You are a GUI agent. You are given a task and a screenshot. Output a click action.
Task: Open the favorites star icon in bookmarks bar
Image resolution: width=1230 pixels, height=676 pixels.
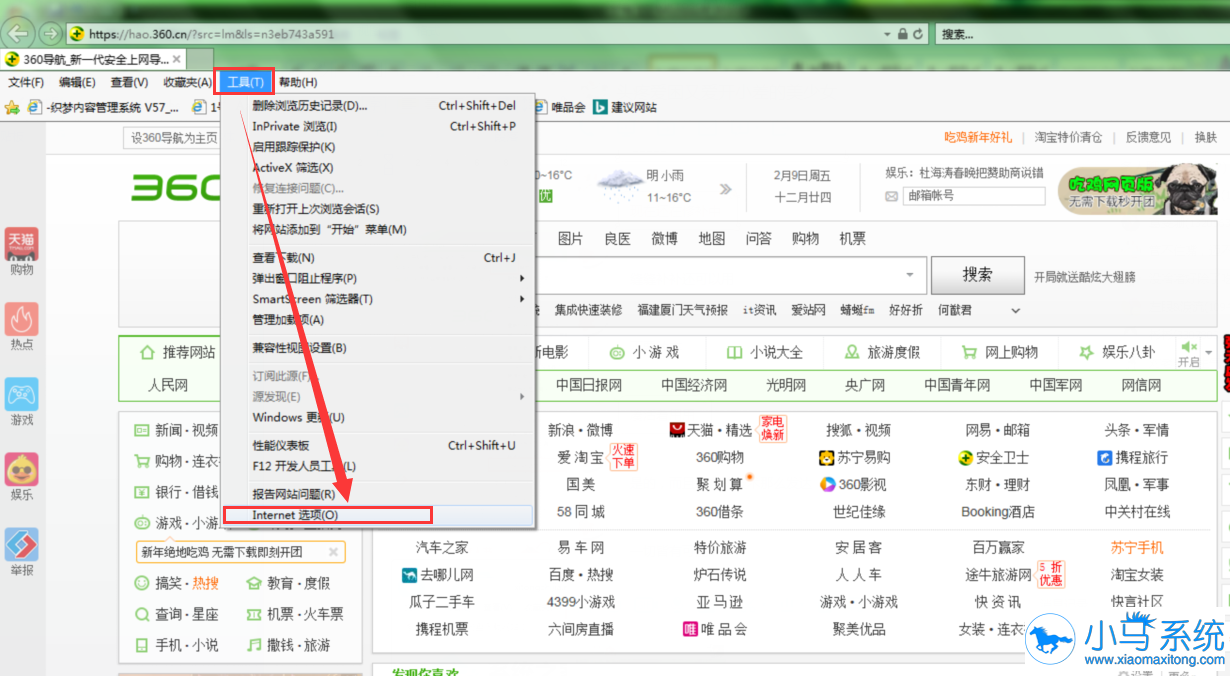click(12, 107)
